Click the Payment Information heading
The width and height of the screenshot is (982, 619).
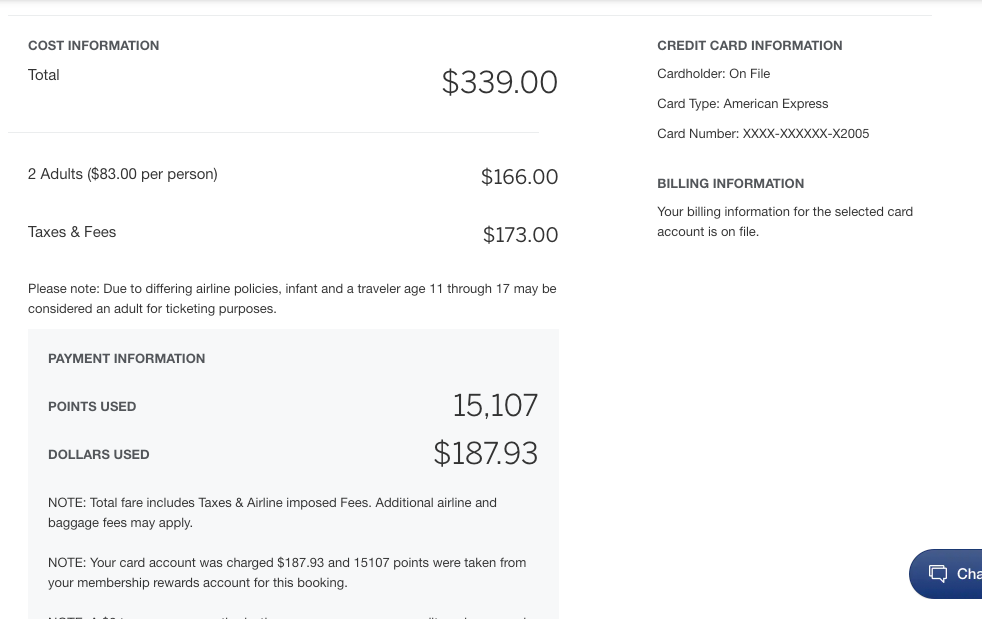(x=126, y=359)
